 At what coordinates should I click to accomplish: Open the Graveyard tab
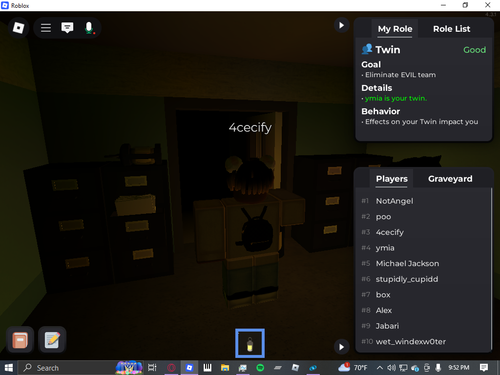pos(450,179)
